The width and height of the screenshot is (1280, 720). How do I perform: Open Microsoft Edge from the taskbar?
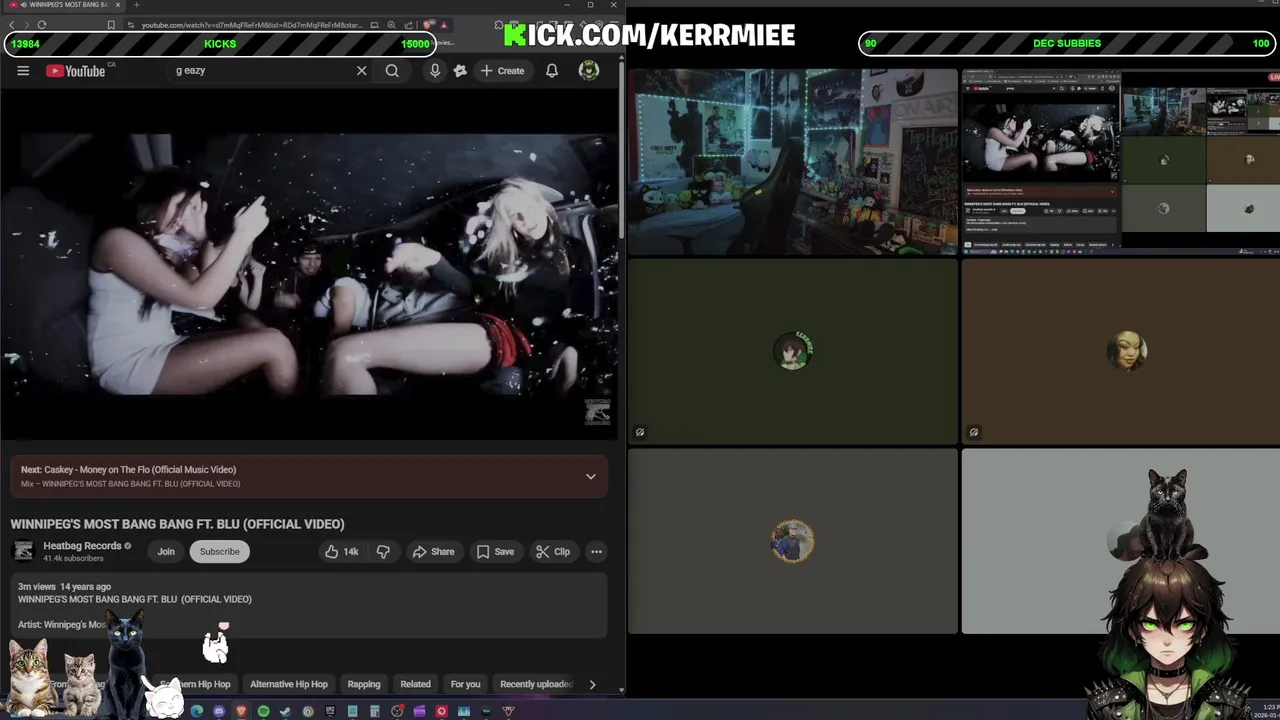click(x=197, y=711)
